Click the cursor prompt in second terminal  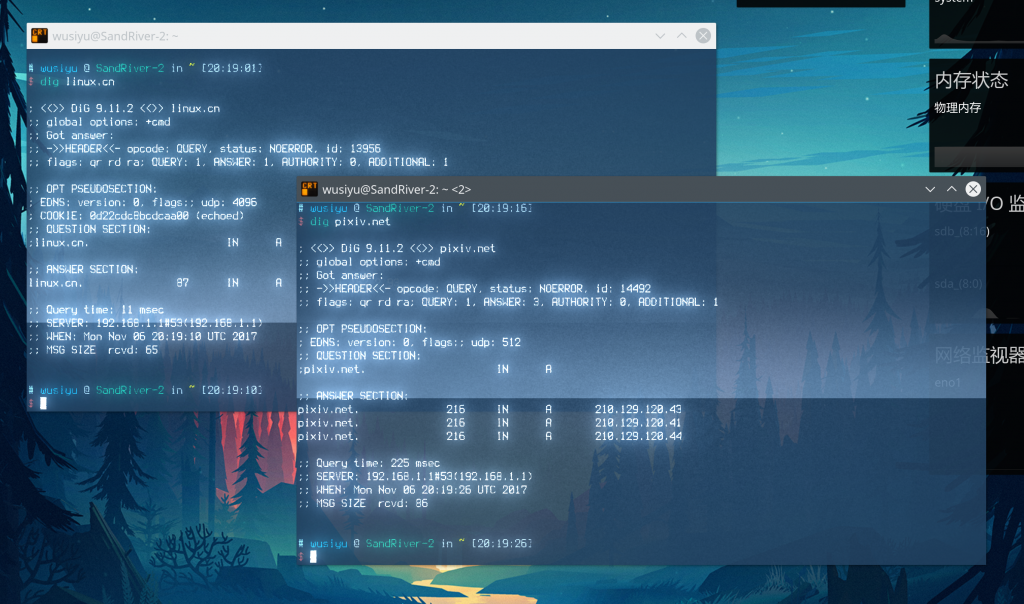coord(313,556)
